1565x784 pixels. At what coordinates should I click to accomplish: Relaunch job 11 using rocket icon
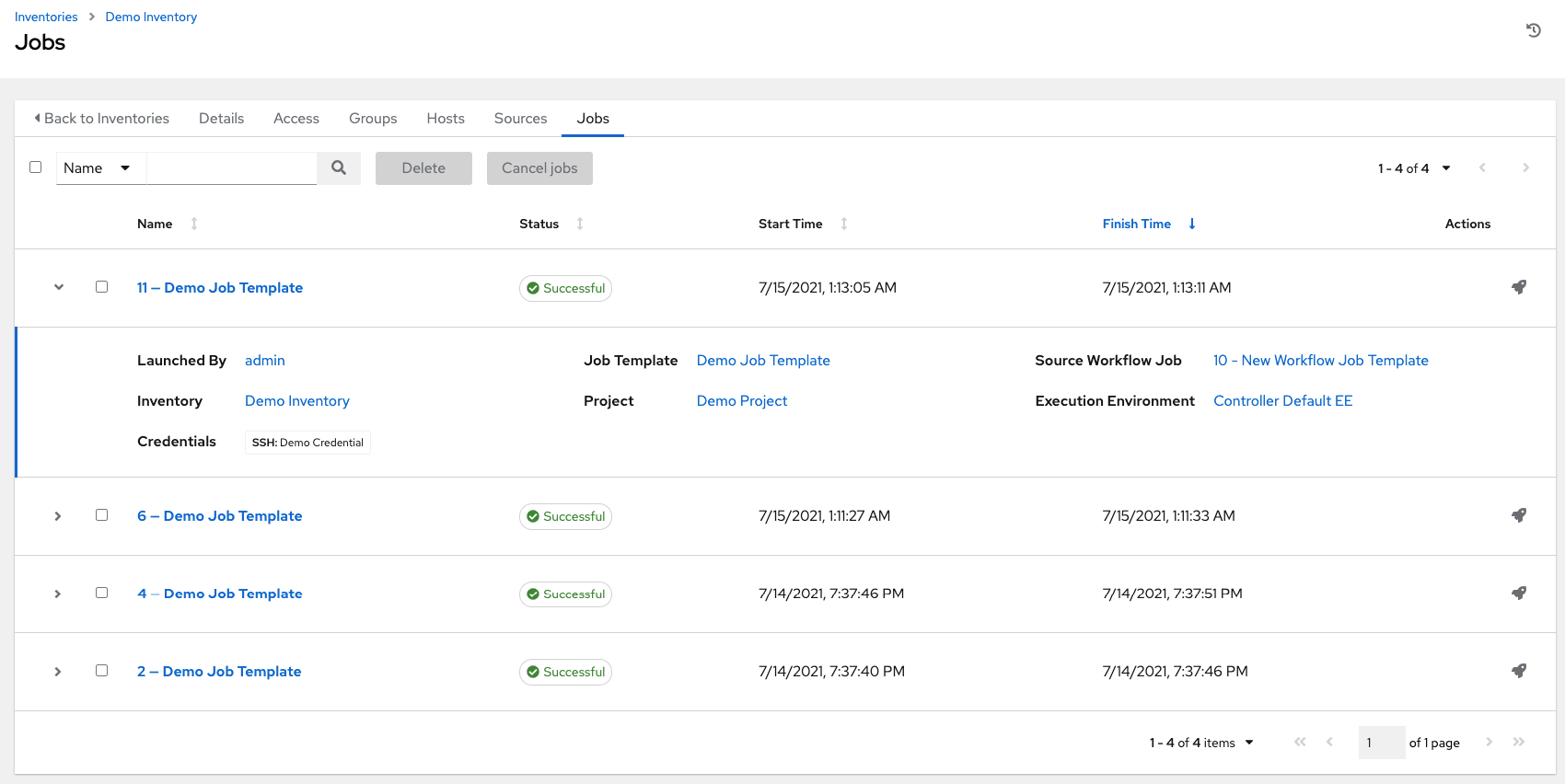(x=1519, y=287)
